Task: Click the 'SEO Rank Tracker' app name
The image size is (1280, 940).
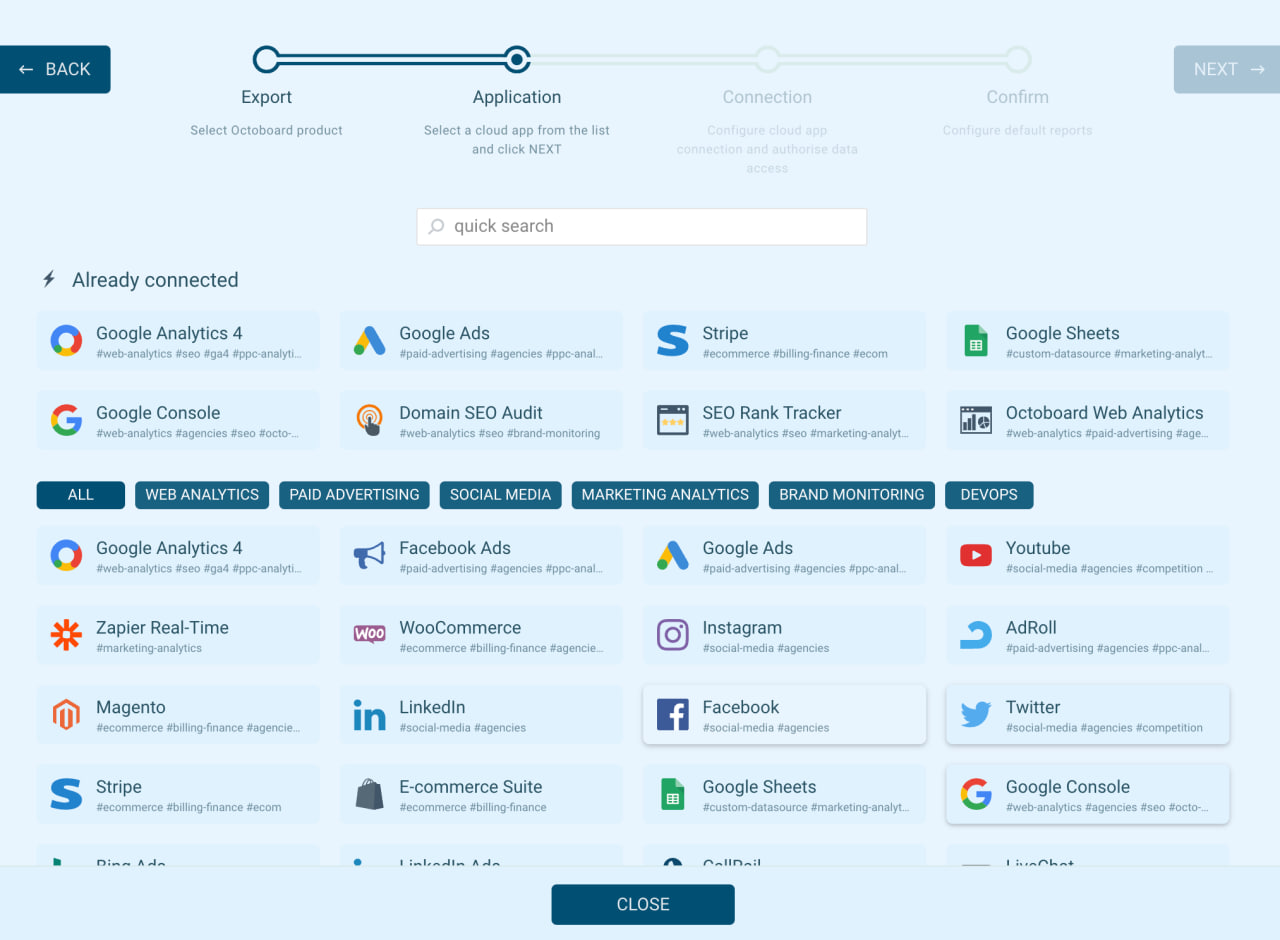Action: [x=772, y=413]
